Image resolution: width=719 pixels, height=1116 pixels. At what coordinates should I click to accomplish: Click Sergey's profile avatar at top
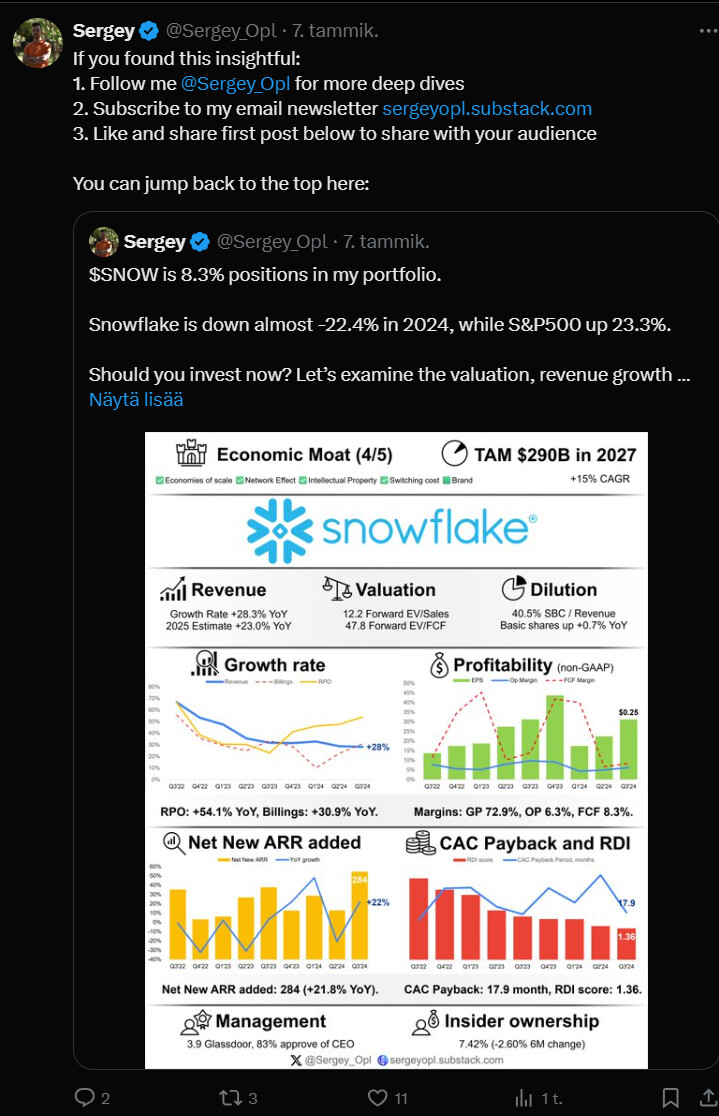pyautogui.click(x=37, y=42)
